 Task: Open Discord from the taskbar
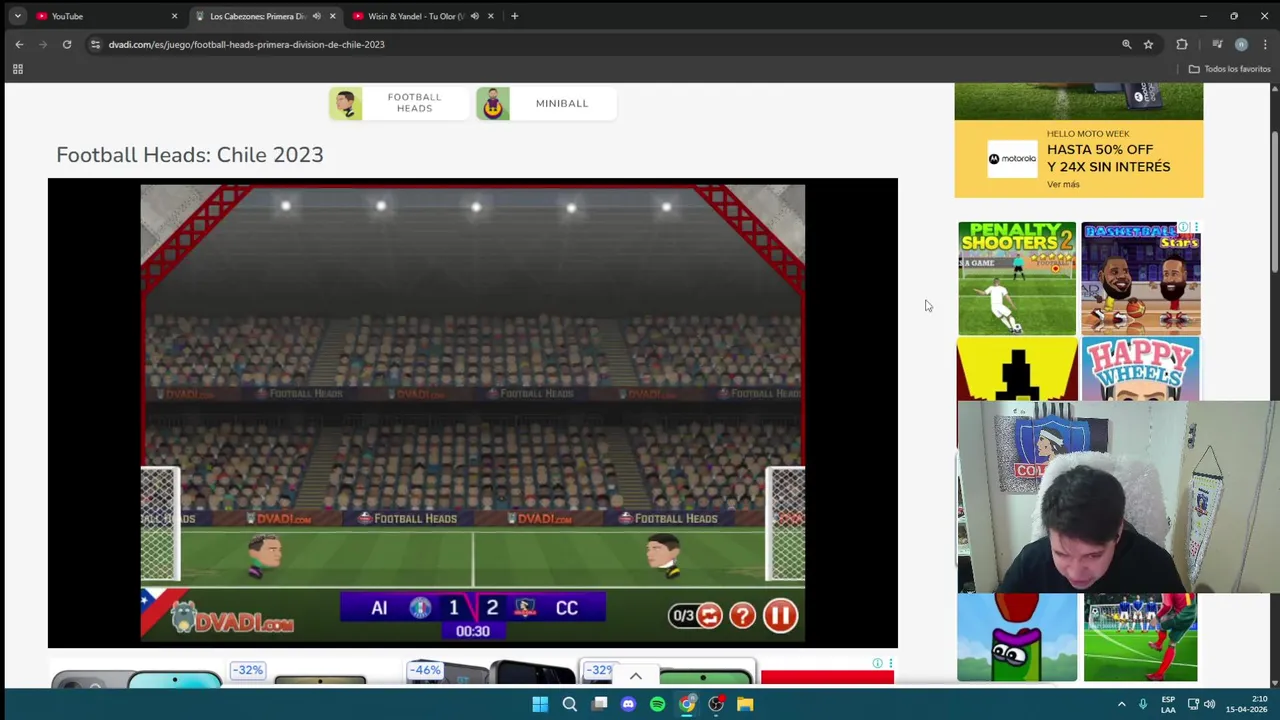coord(628,704)
